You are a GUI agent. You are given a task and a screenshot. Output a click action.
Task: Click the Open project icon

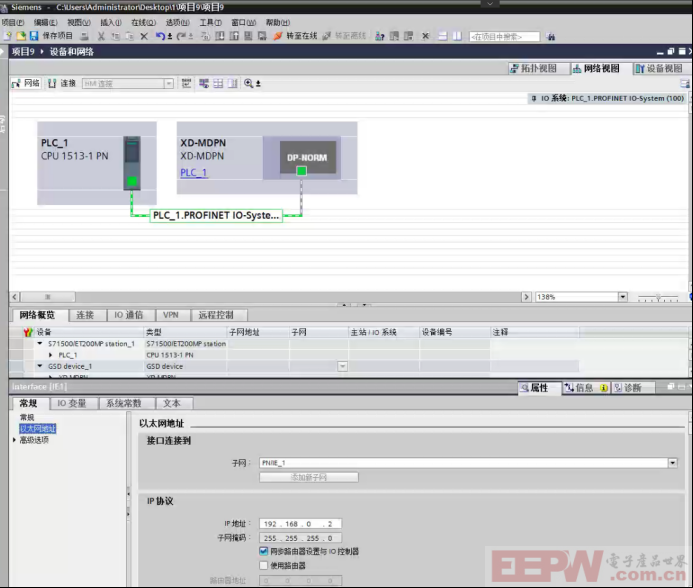point(21,36)
